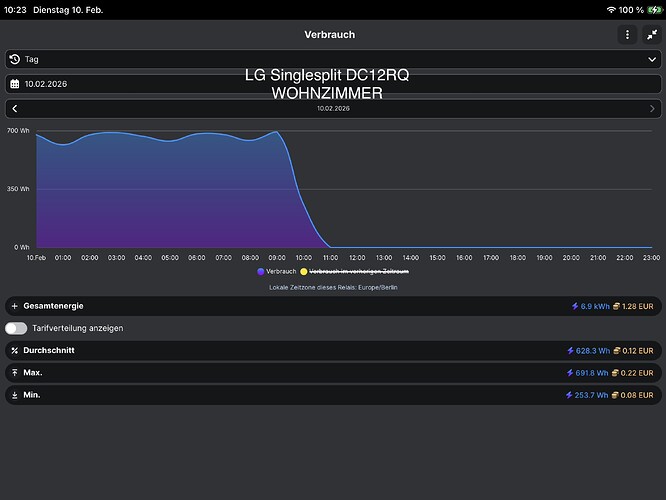Select the Min. row
Screen dimensions: 666x500
tap(333, 395)
